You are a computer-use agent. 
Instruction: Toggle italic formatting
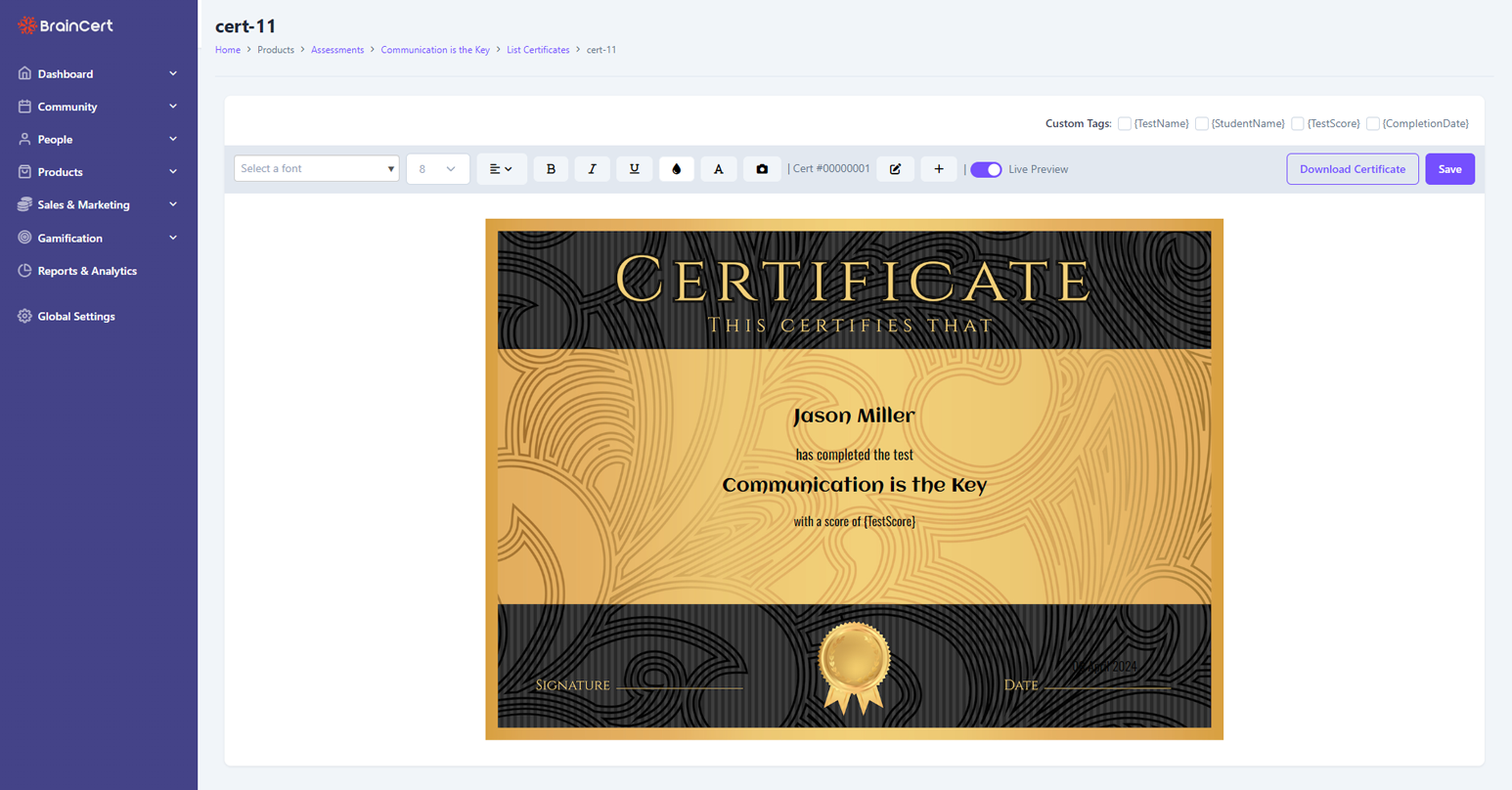(x=593, y=168)
